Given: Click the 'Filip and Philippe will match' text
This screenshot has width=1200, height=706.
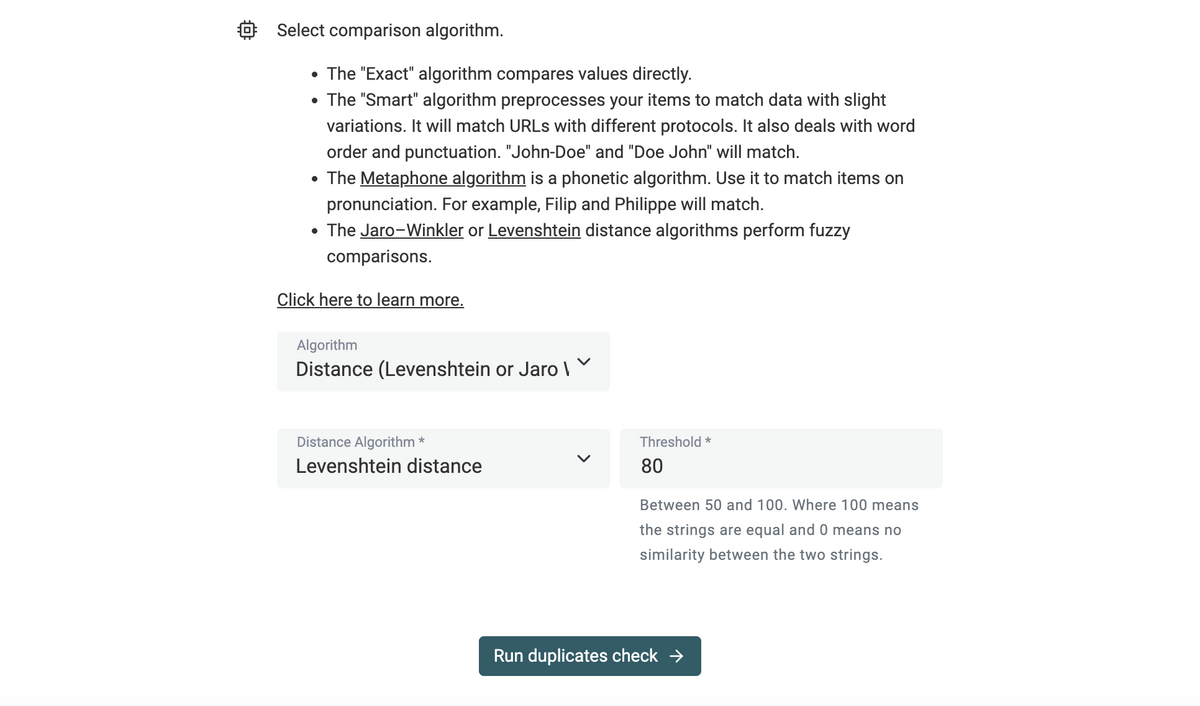Looking at the screenshot, I should point(654,204).
